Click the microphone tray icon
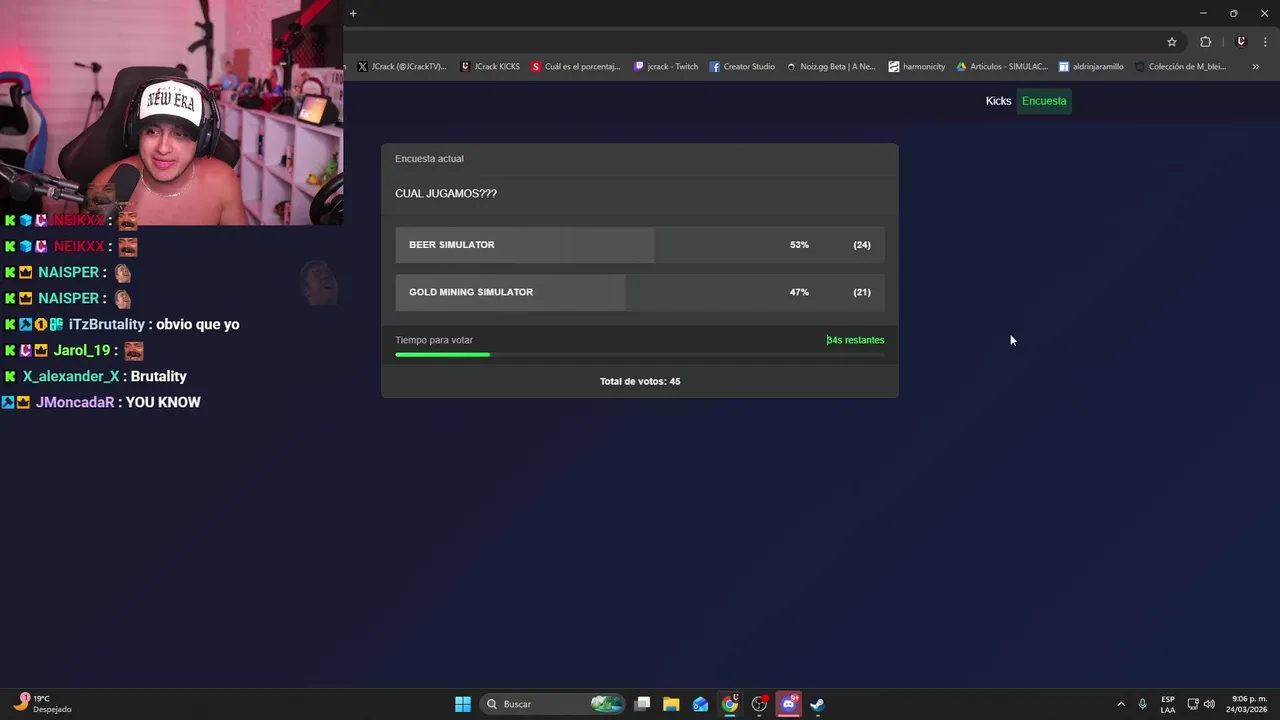Viewport: 1280px width, 720px height. click(1142, 704)
